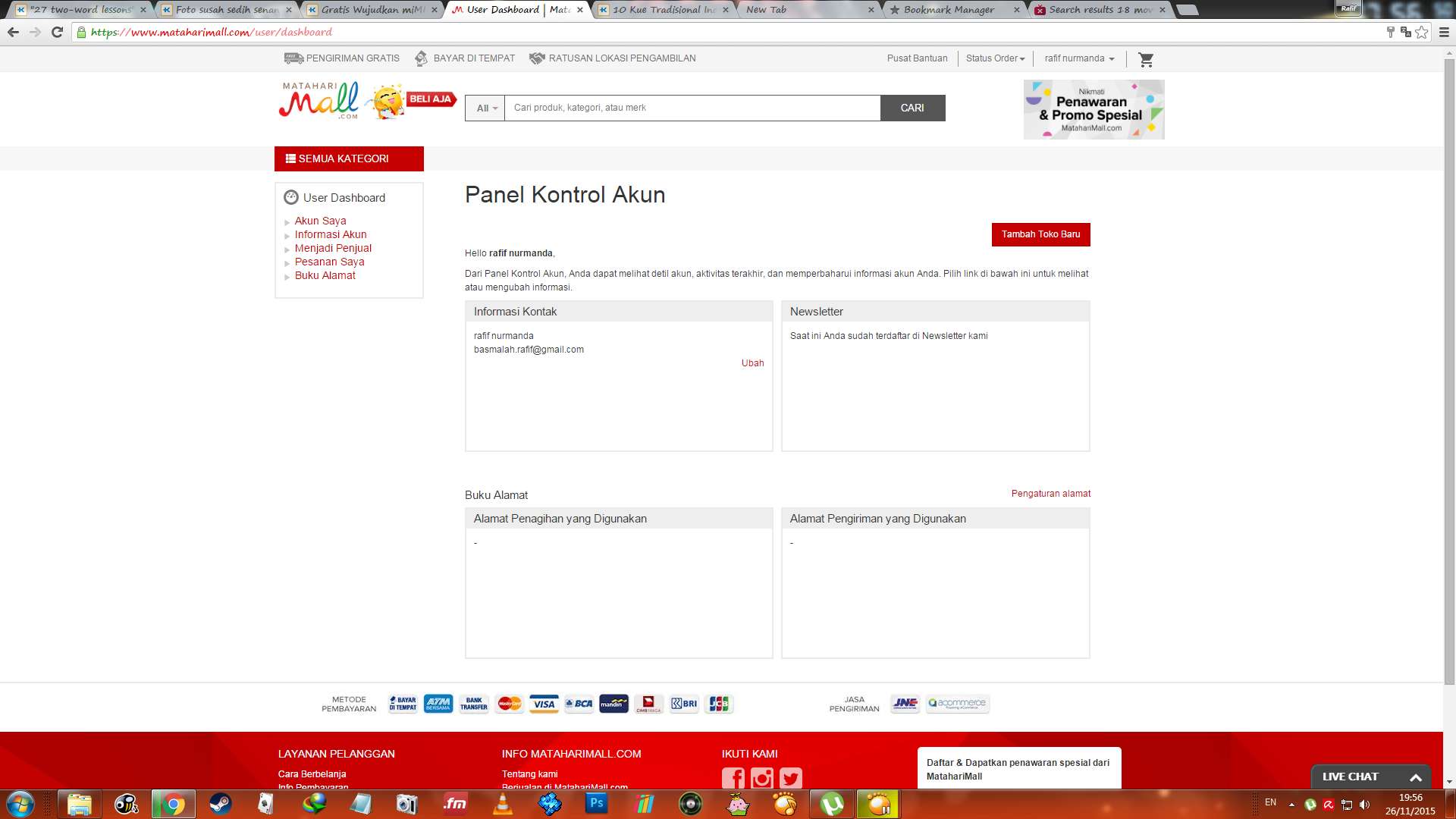Click the BCA bank logo
Viewport: 1456px width, 819px height.
pos(579,704)
